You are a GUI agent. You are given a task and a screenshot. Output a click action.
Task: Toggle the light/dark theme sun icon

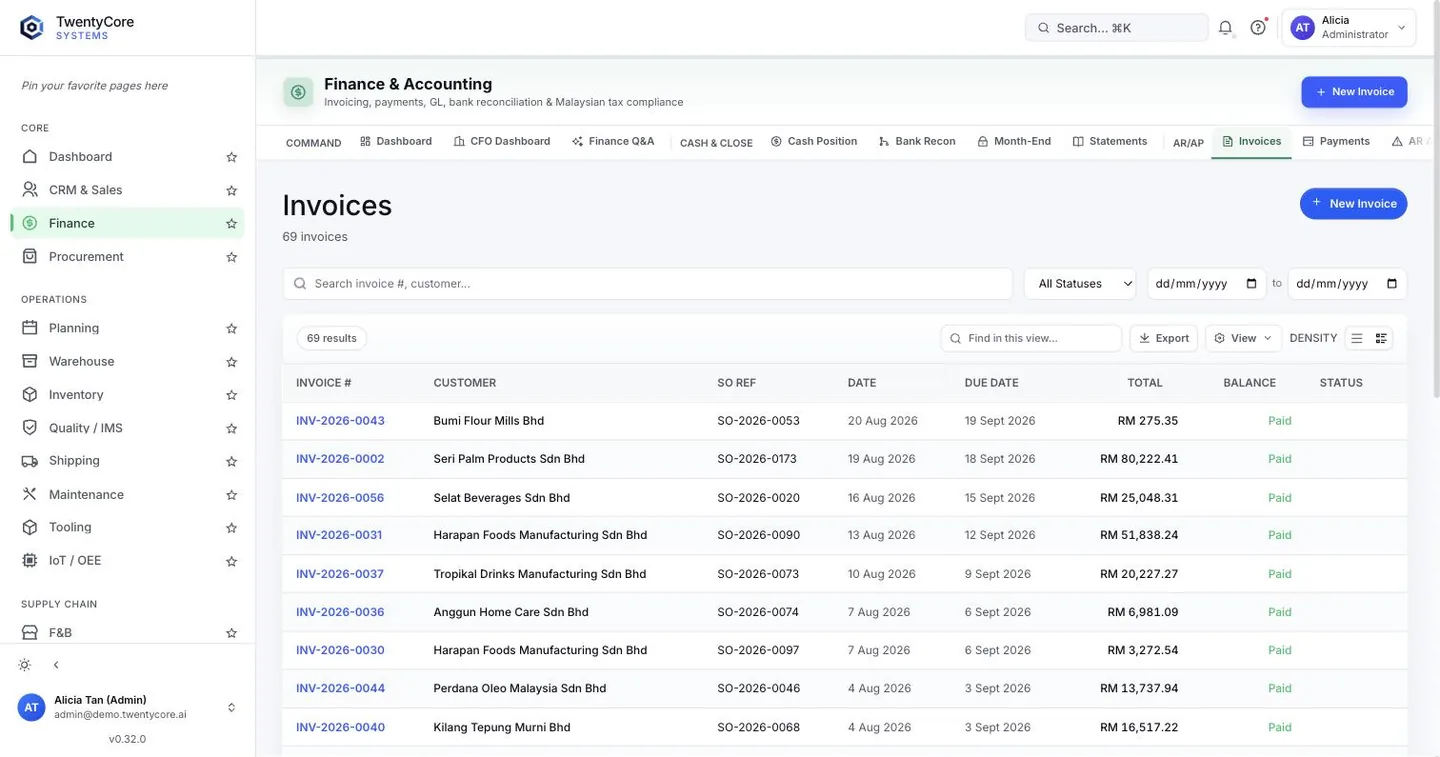point(25,665)
